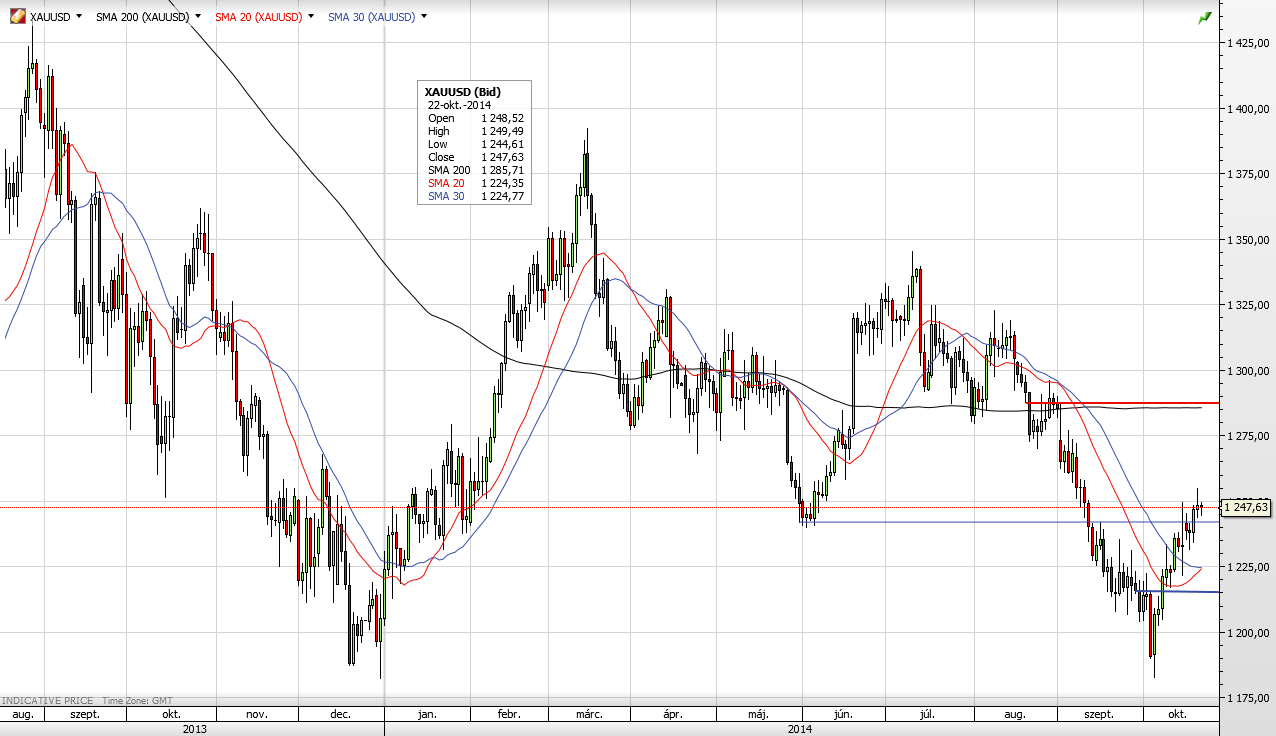Image resolution: width=1276 pixels, height=736 pixels.
Task: Expand the blue SMA 30 (XAUUSD) dropdown arrow
Action: pyautogui.click(x=425, y=17)
